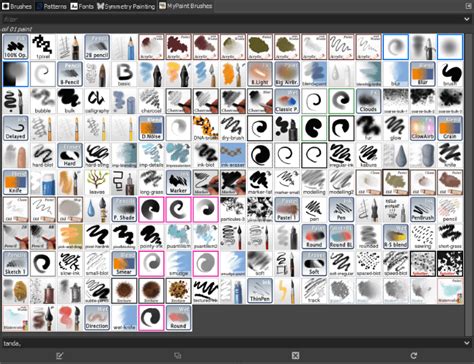Image resolution: width=474 pixels, height=364 pixels.
Task: Select the leaves brush
Action: point(97,183)
